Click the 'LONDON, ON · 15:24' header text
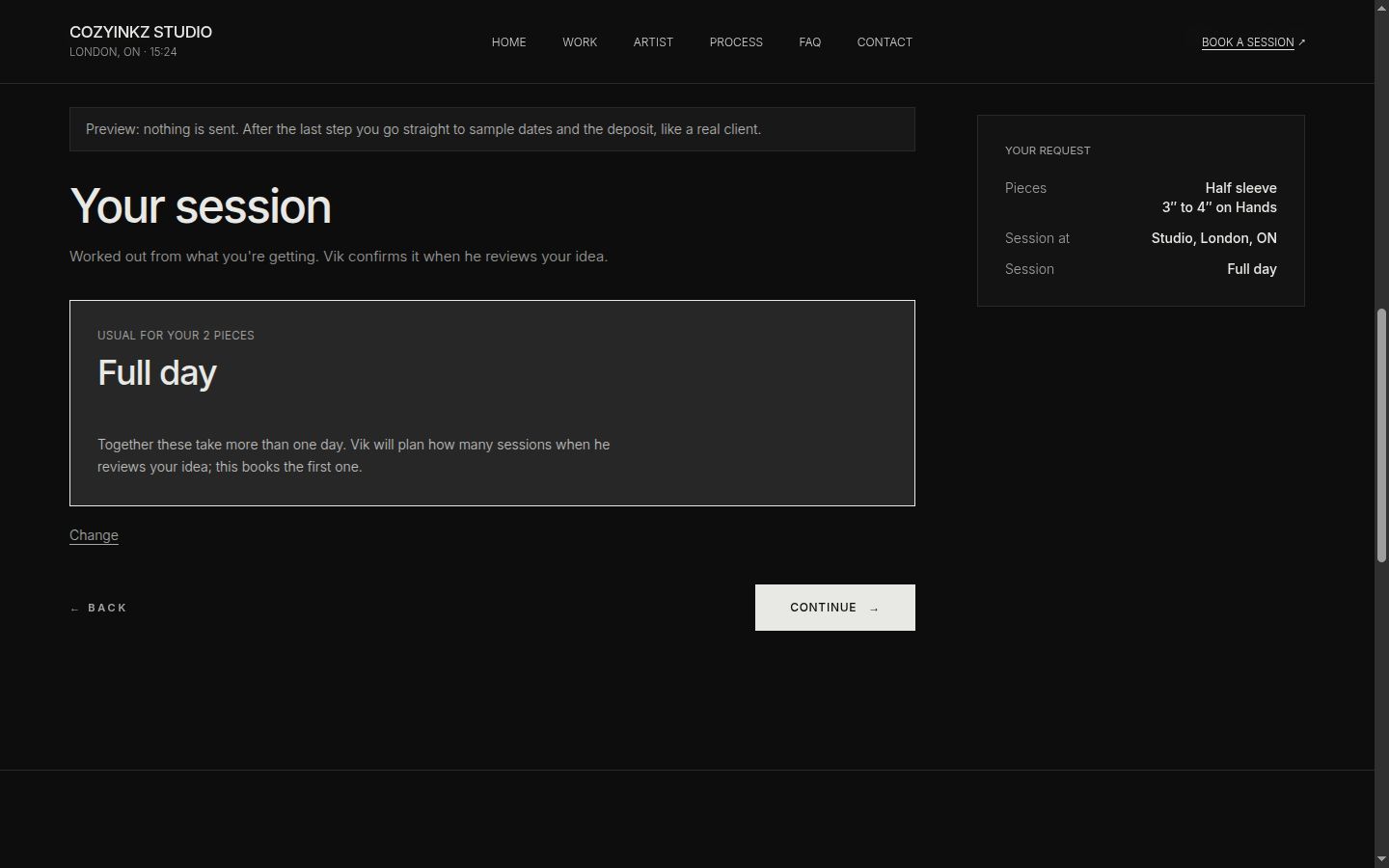Viewport: 1389px width, 868px height. [123, 52]
